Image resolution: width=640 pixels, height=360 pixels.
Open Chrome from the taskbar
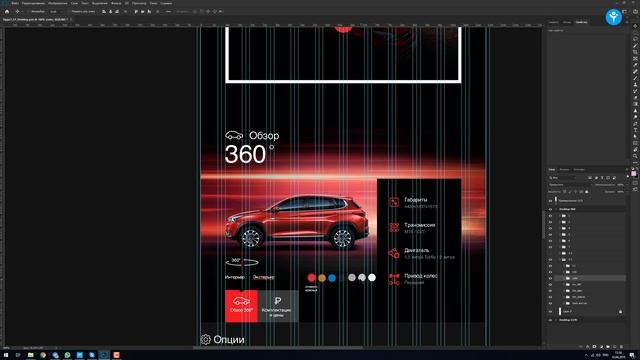pyautogui.click(x=43, y=355)
